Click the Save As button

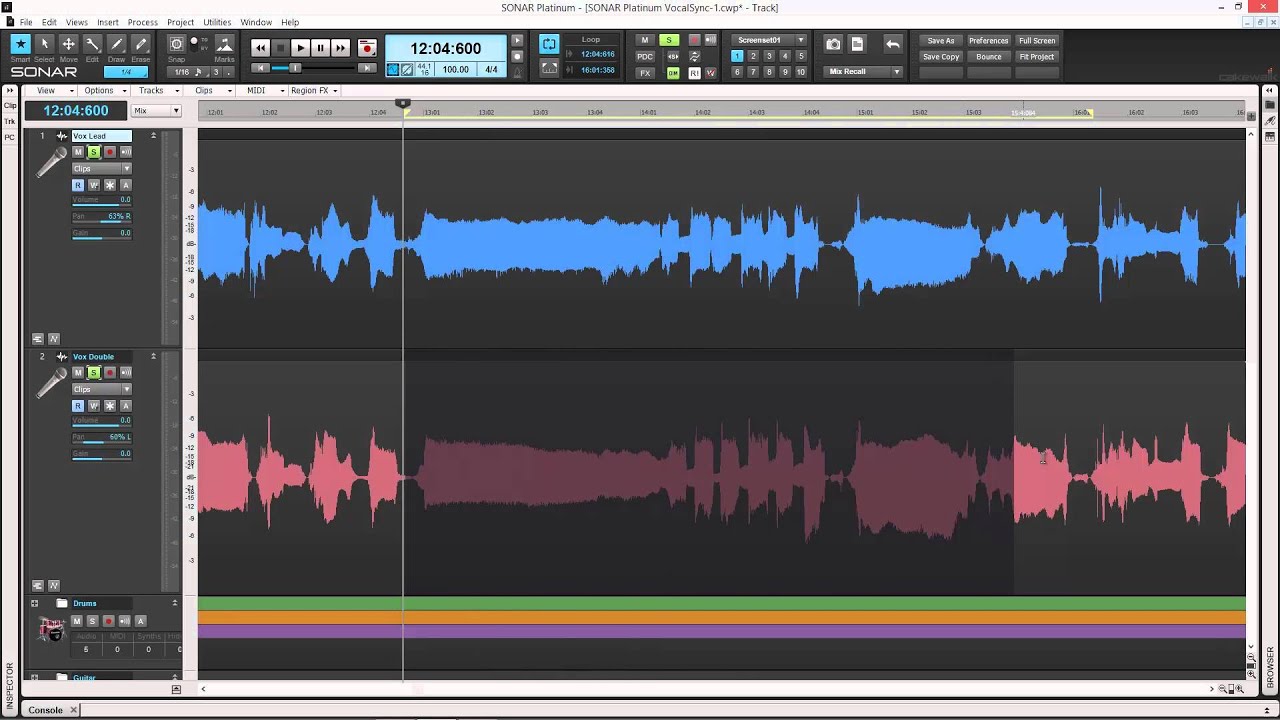click(941, 41)
